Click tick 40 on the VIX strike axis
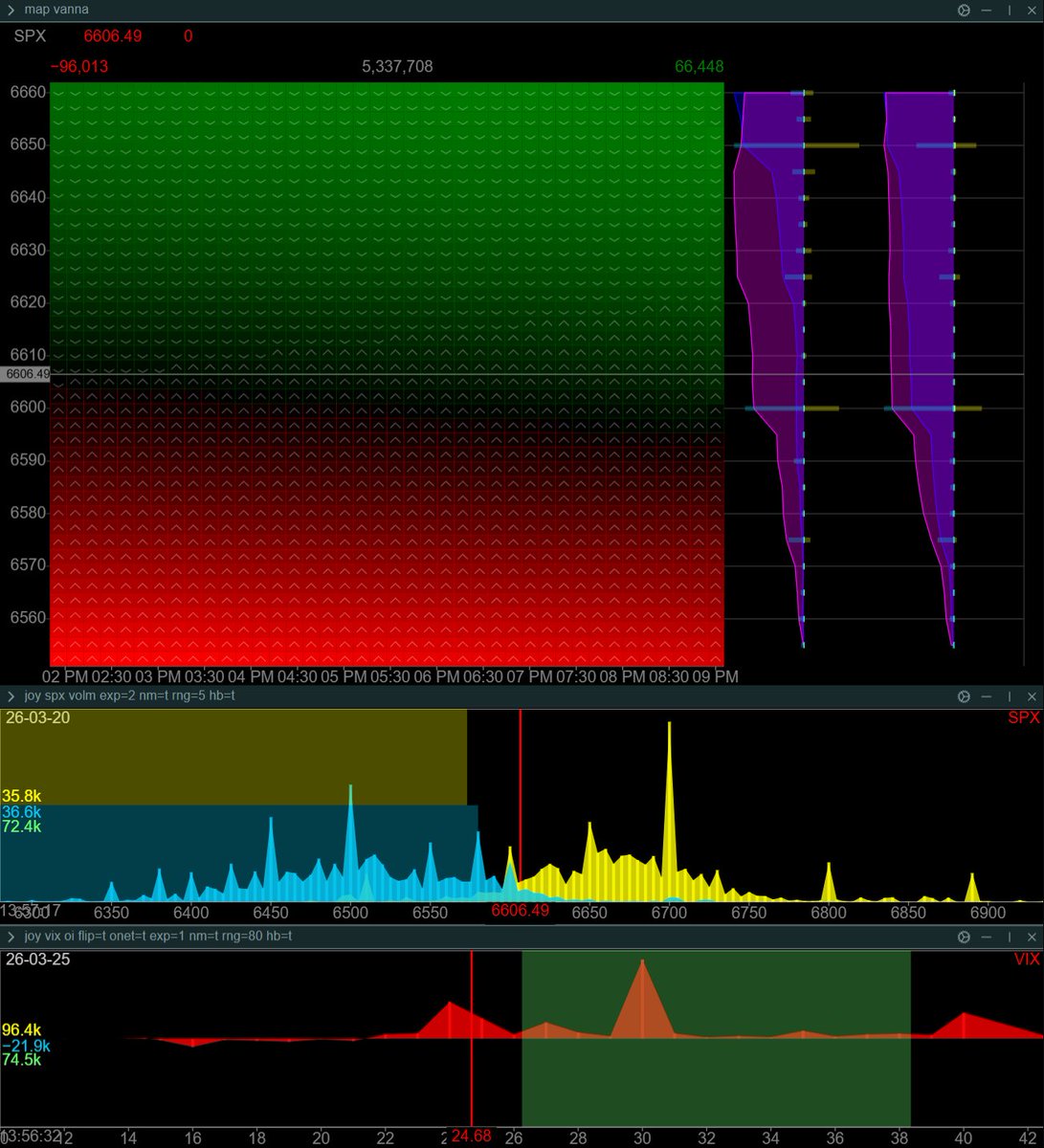 (x=964, y=1137)
